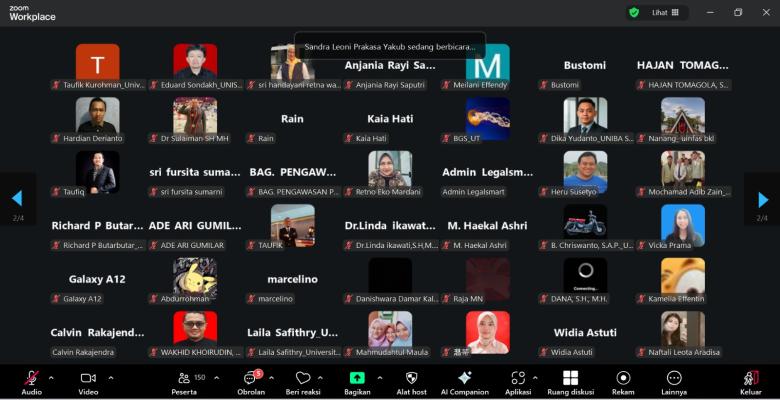The height and width of the screenshot is (400, 780).
Task: Open Alat host shield tools
Action: (411, 378)
